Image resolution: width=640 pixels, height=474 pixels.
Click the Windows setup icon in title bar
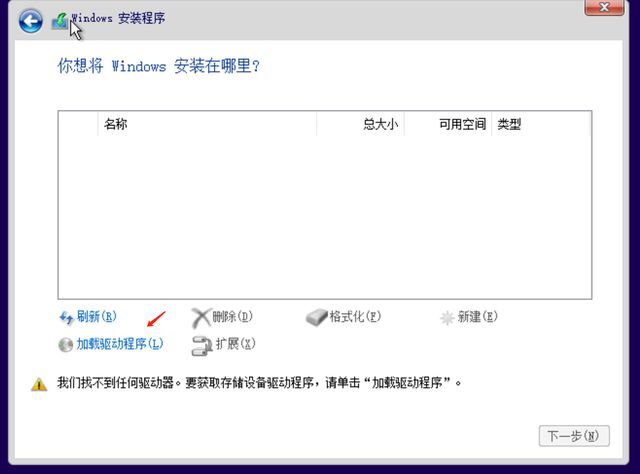point(59,20)
